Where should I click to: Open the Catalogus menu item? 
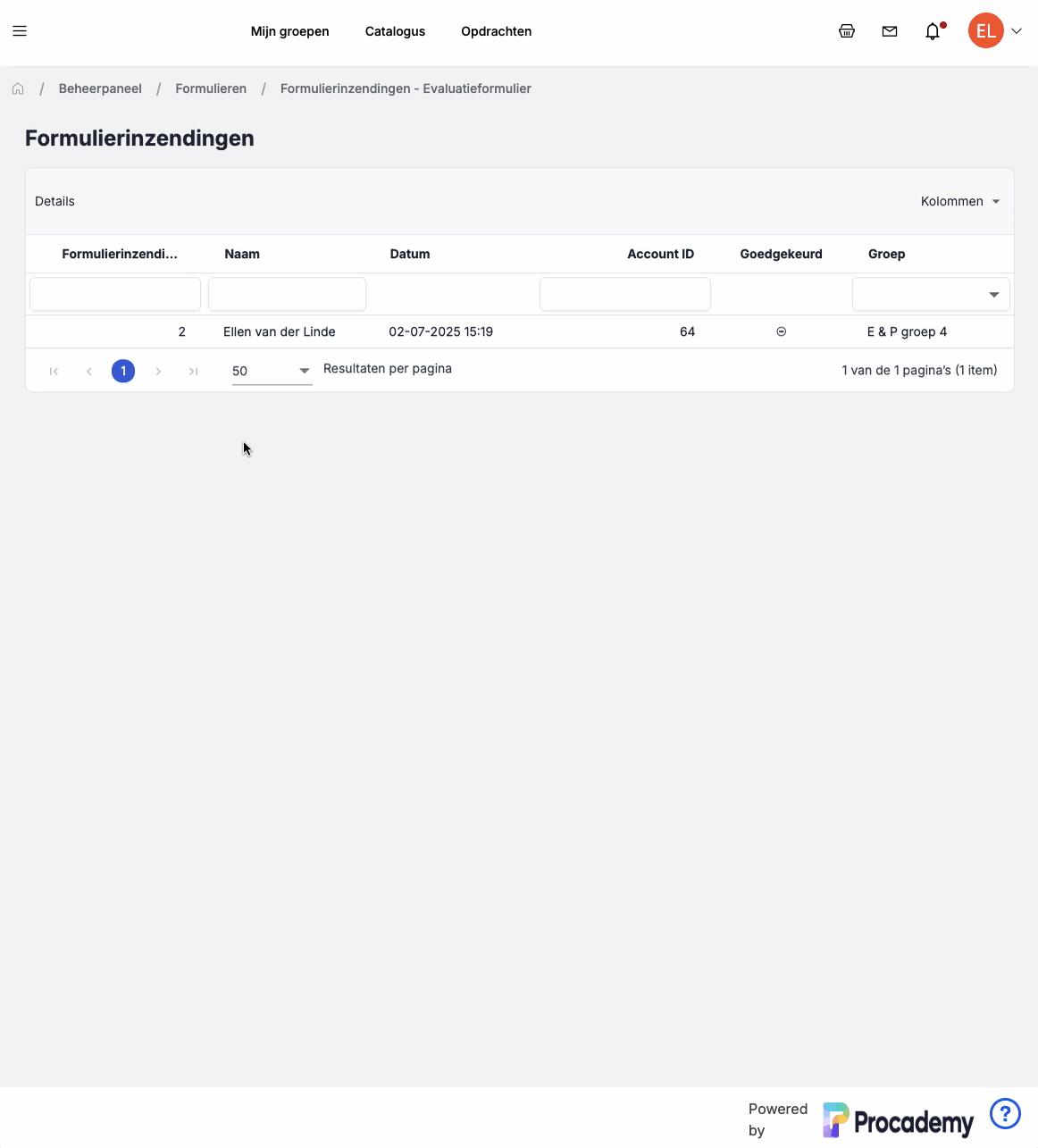[x=395, y=31]
